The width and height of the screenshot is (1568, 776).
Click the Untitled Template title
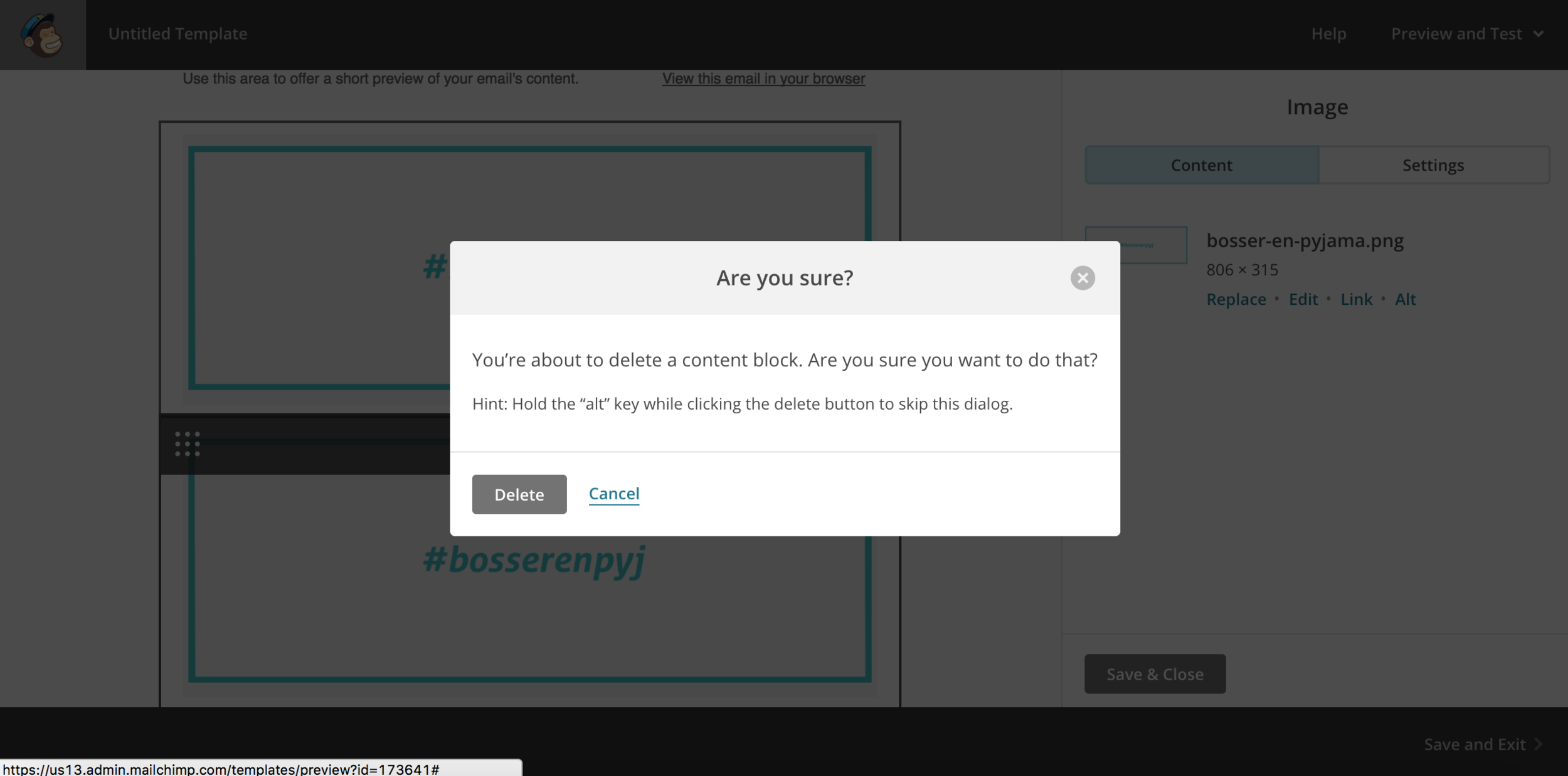177,34
